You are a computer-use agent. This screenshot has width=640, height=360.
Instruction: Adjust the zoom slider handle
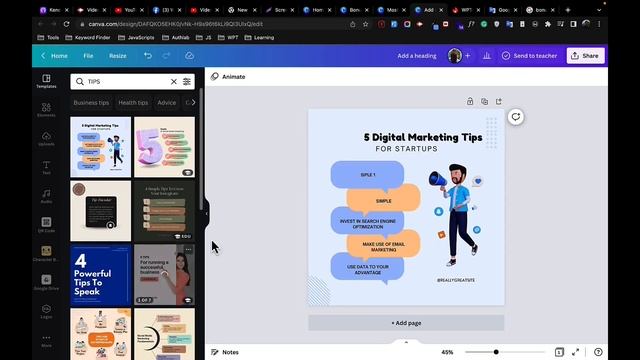point(496,352)
